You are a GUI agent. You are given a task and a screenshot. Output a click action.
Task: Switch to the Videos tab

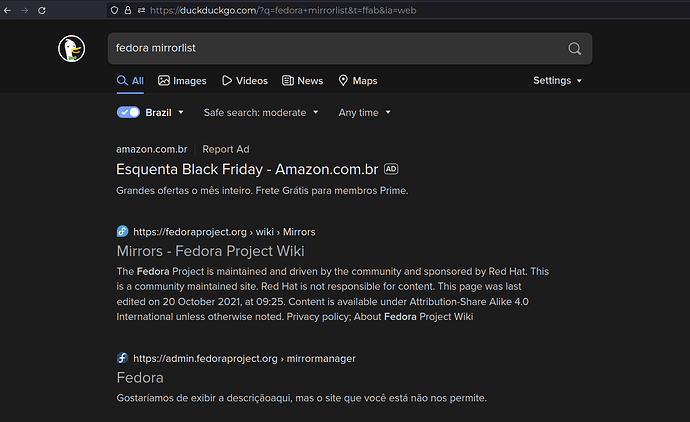tap(245, 81)
